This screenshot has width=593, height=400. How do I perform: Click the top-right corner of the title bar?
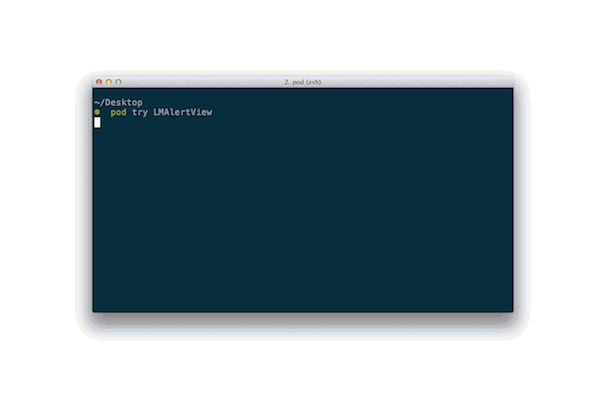(512, 79)
